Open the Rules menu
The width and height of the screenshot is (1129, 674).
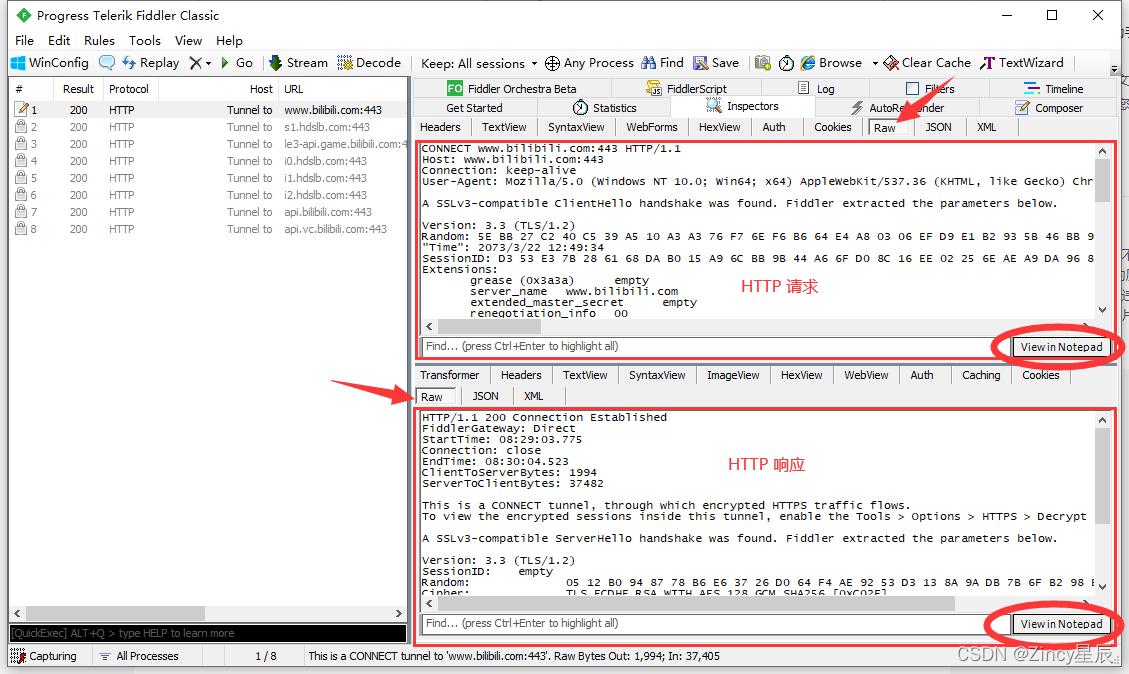click(99, 40)
